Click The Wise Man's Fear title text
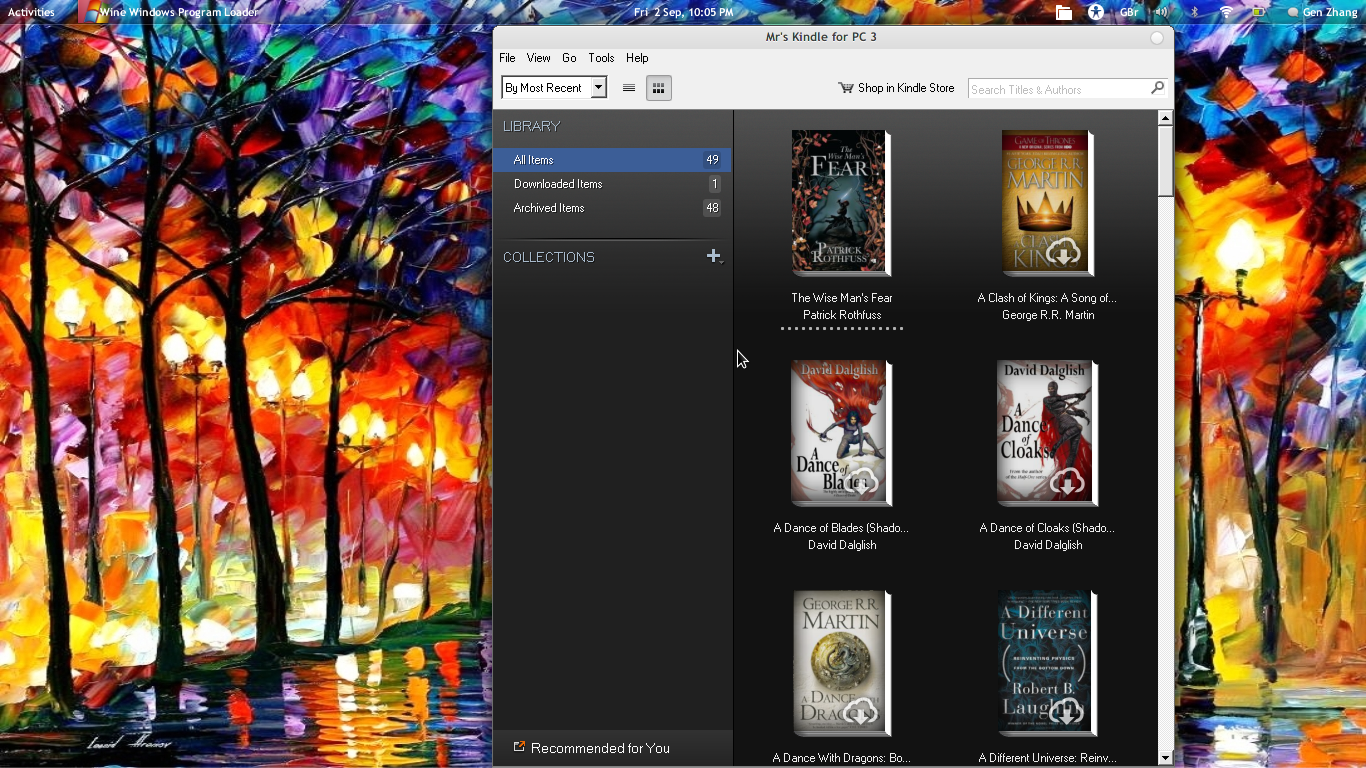This screenshot has width=1366, height=768. point(842,298)
